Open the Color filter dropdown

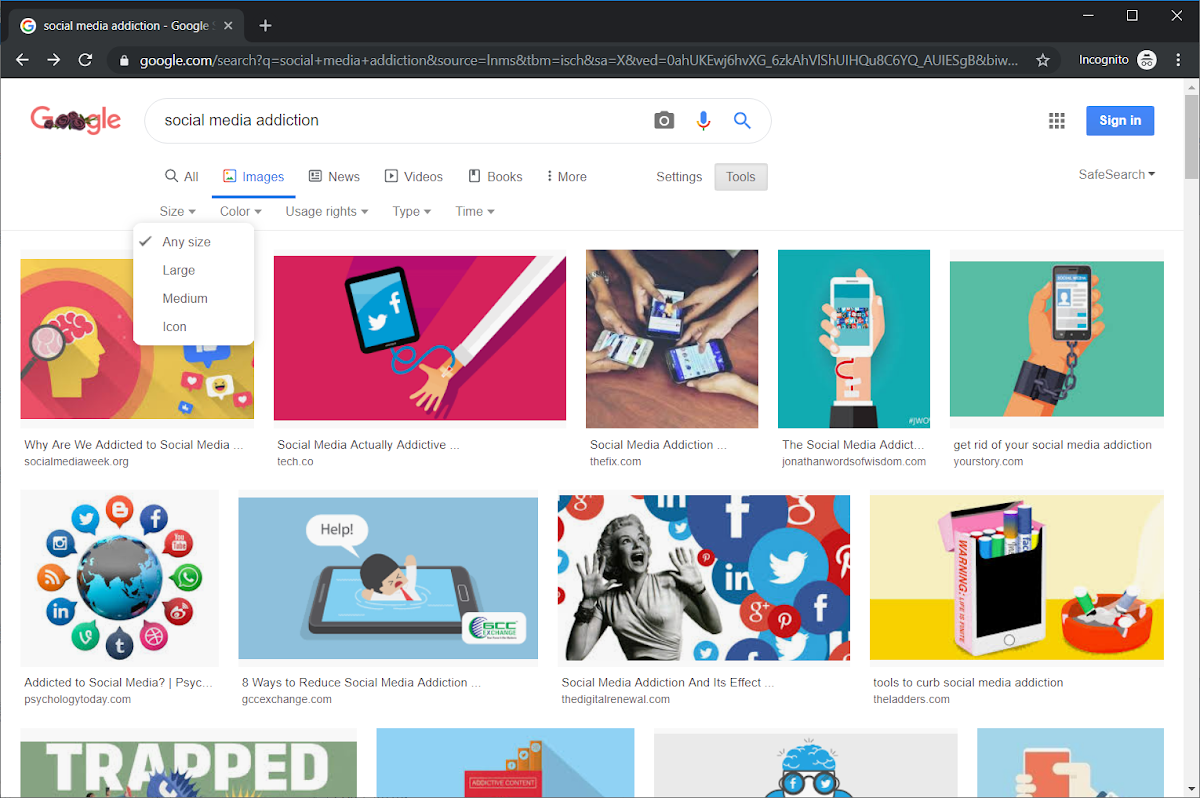(240, 211)
